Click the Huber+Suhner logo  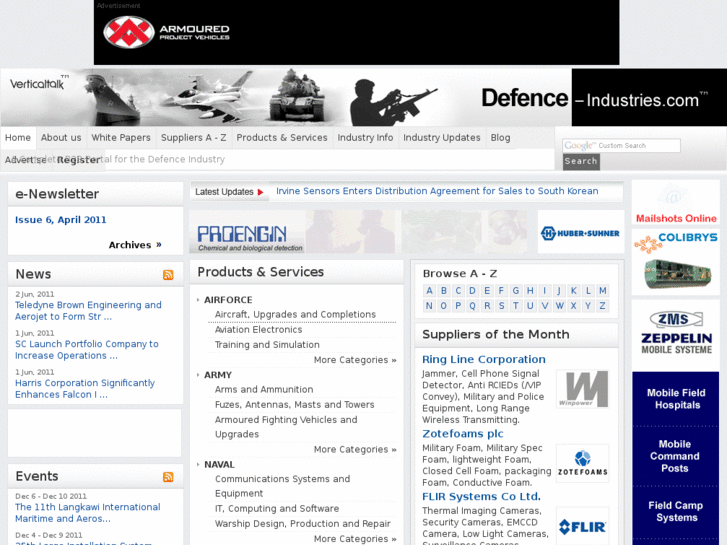tap(580, 233)
